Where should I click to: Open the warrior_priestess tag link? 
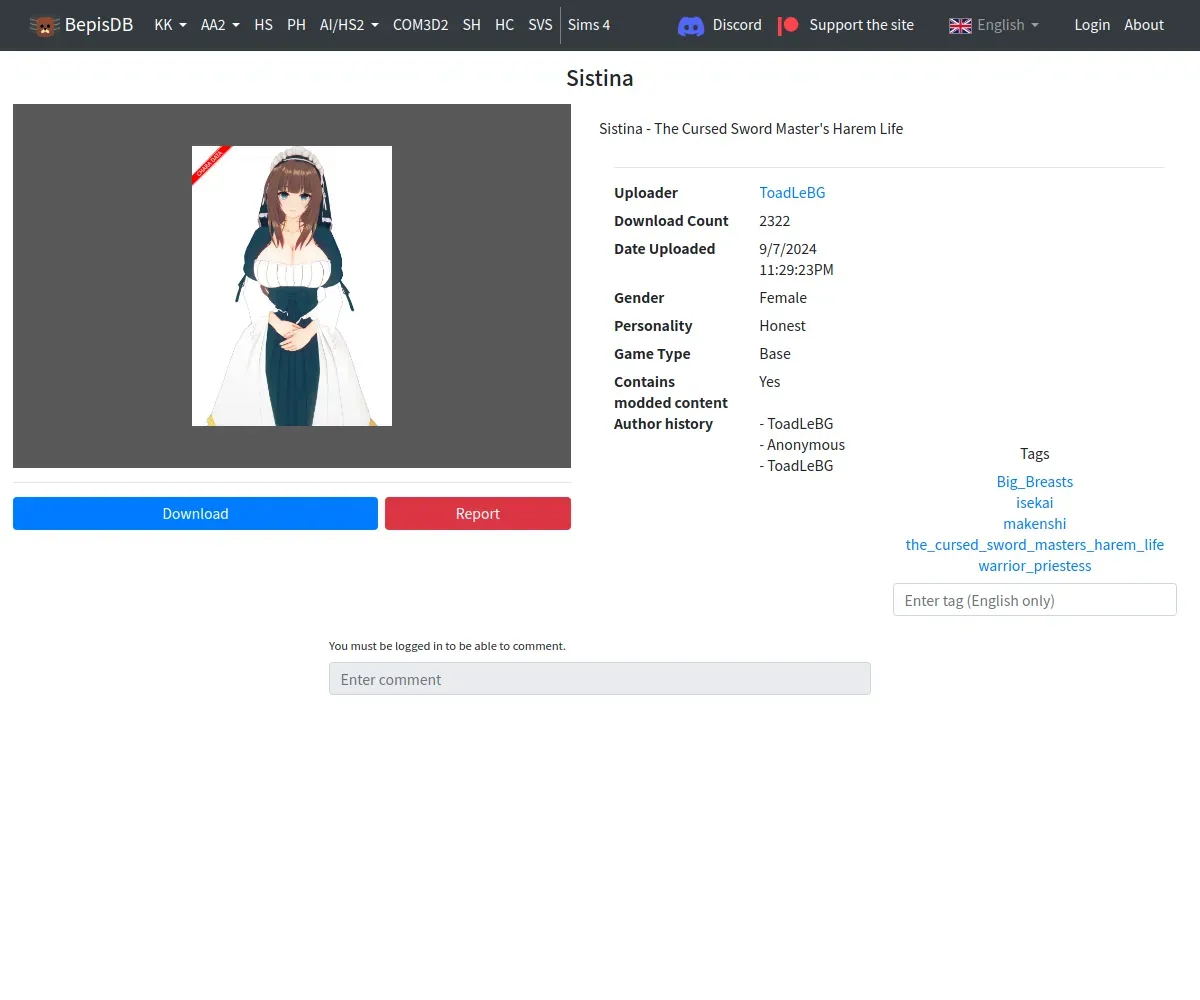1034,565
